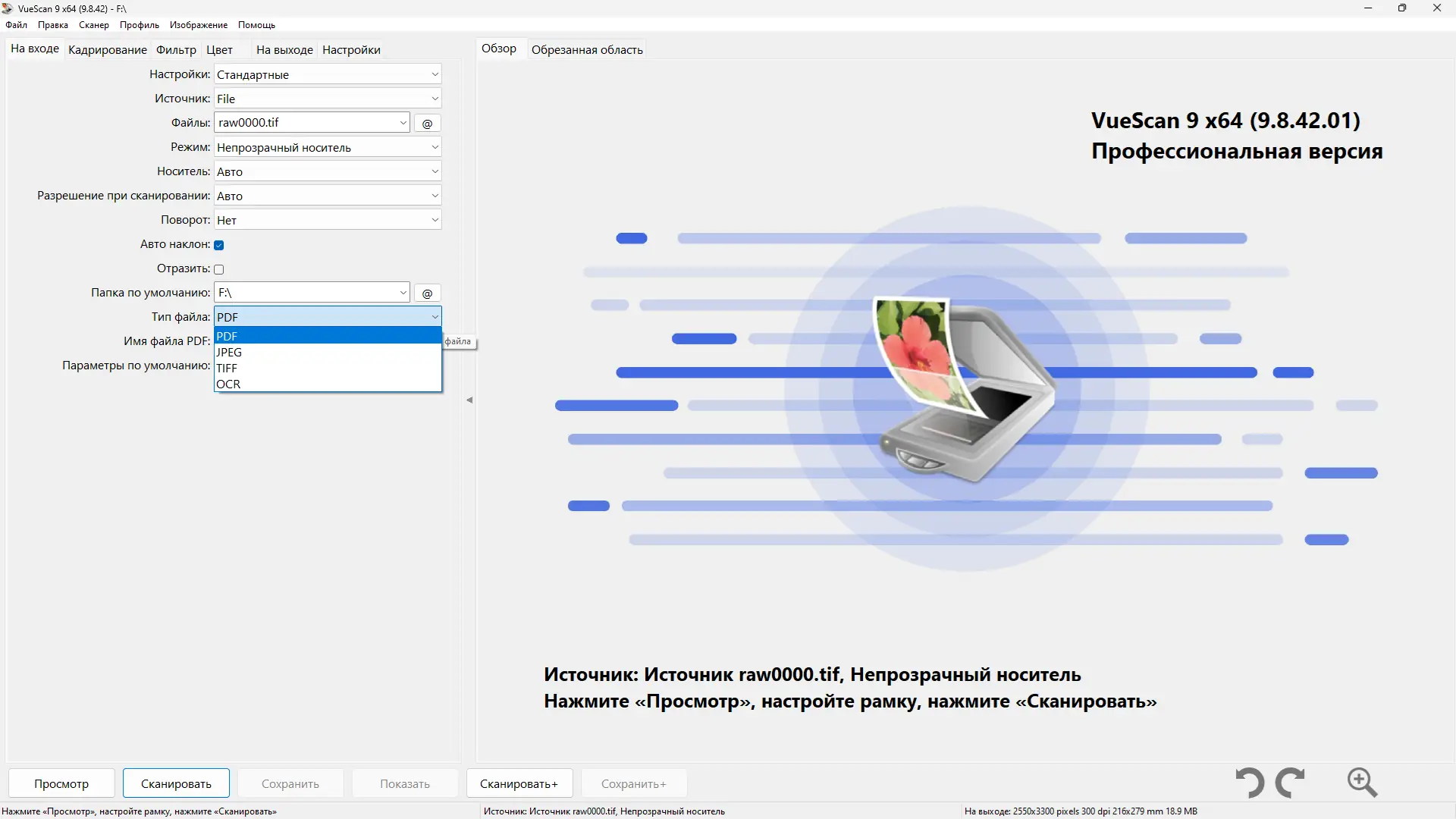
Task: Enable the Отразить checkbox
Action: click(218, 269)
